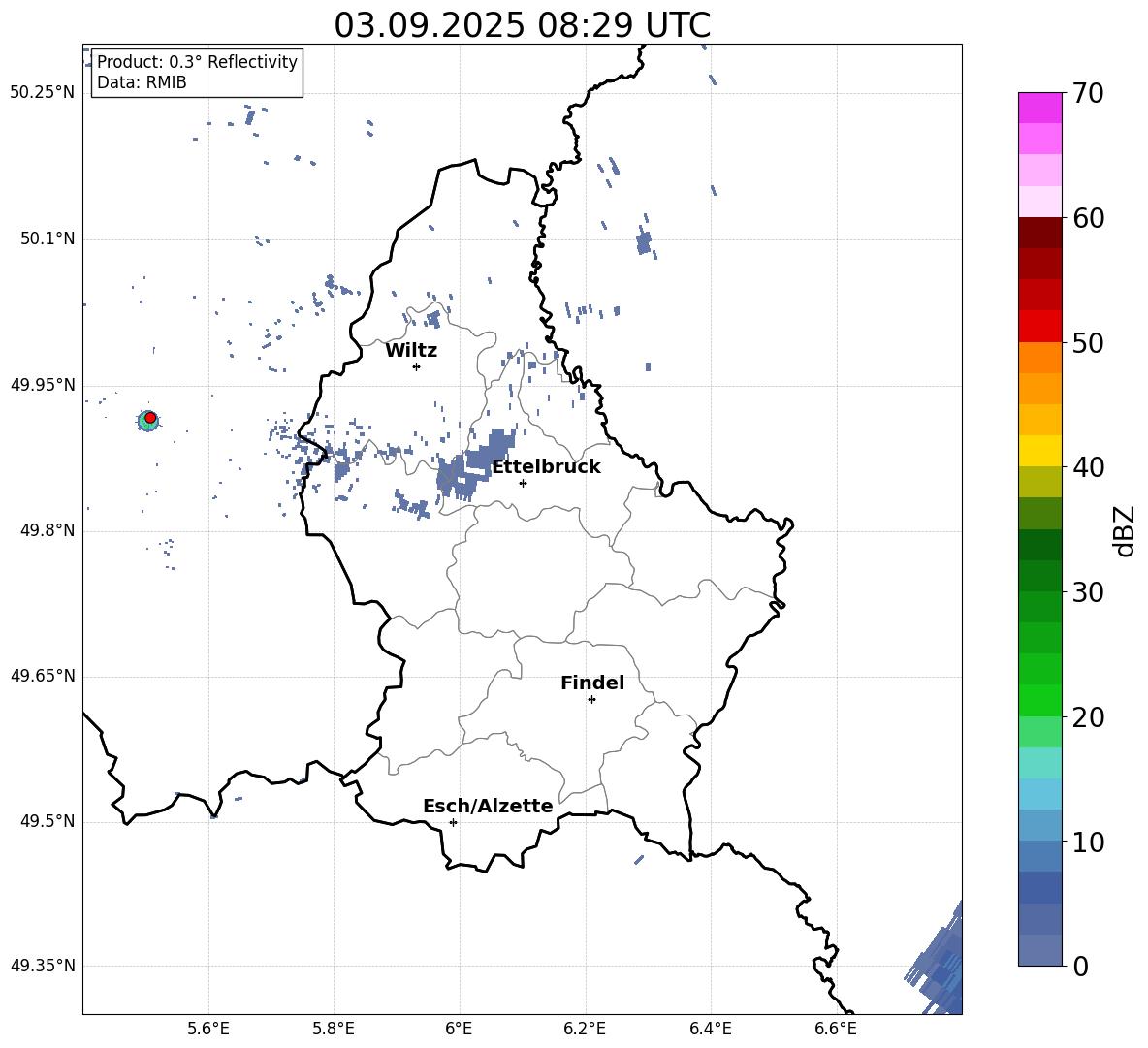Click the colorbar tick label 10
Screen dimensions: 1148x1048
(1088, 842)
